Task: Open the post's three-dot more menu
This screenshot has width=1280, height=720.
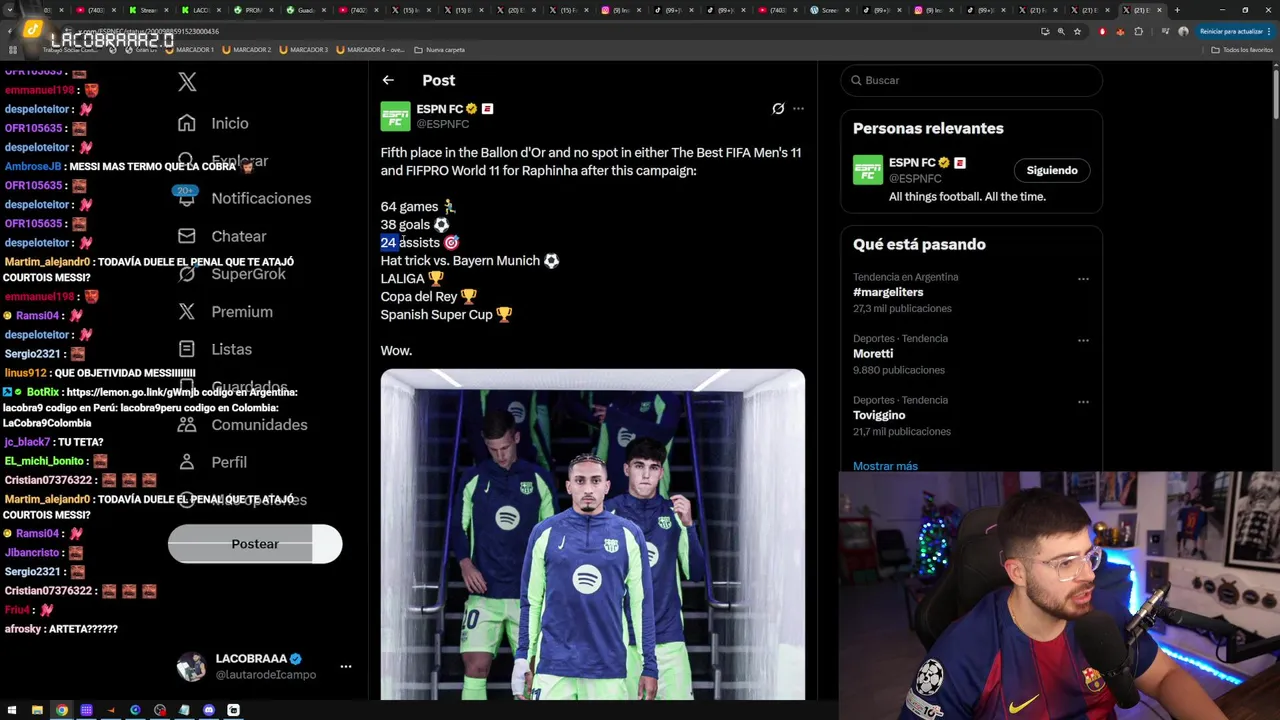Action: pos(798,108)
